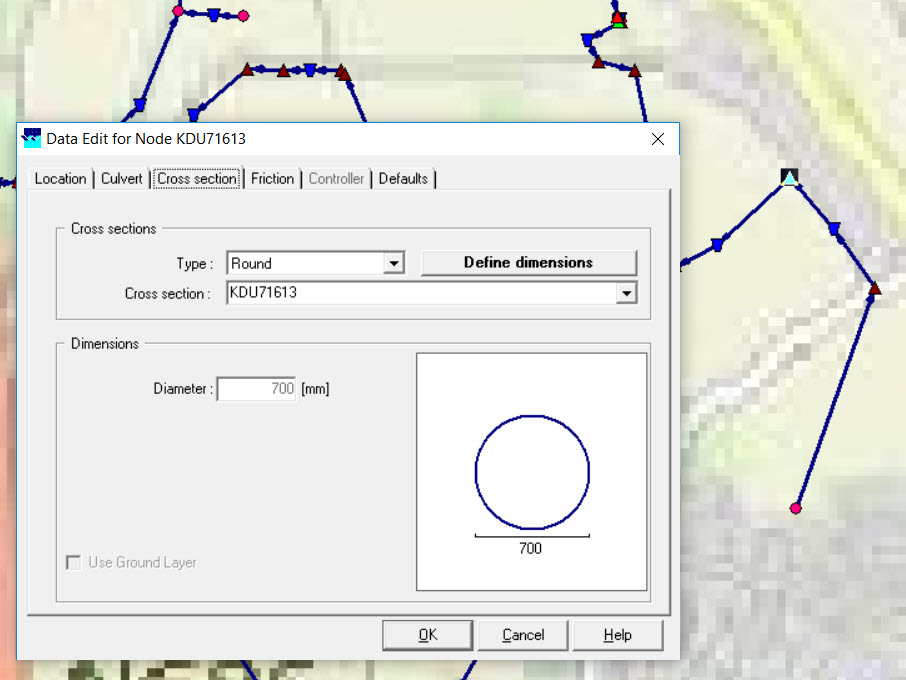Viewport: 906px width, 680px height.
Task: Select the Defaults tab
Action: click(x=403, y=179)
